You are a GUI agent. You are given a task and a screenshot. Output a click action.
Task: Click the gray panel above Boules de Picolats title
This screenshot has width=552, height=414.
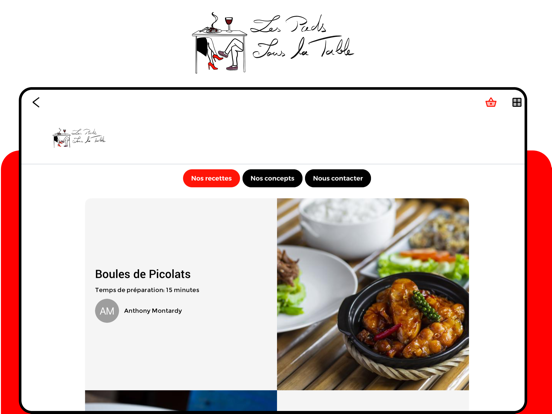(181, 232)
